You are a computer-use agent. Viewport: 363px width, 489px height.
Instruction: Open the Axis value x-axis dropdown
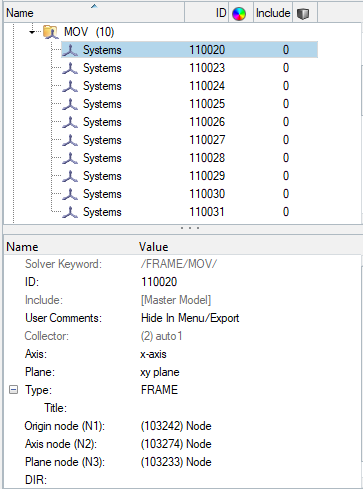coord(249,354)
